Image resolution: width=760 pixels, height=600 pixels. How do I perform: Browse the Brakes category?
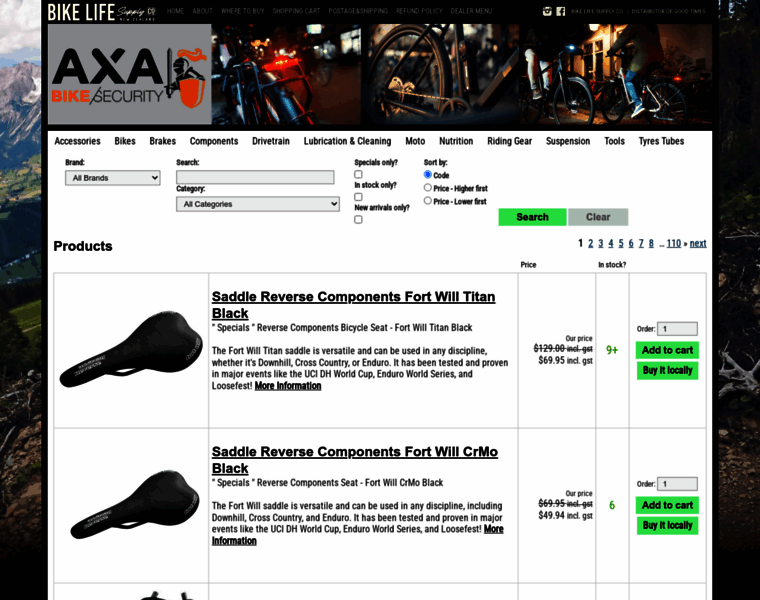[x=162, y=141]
